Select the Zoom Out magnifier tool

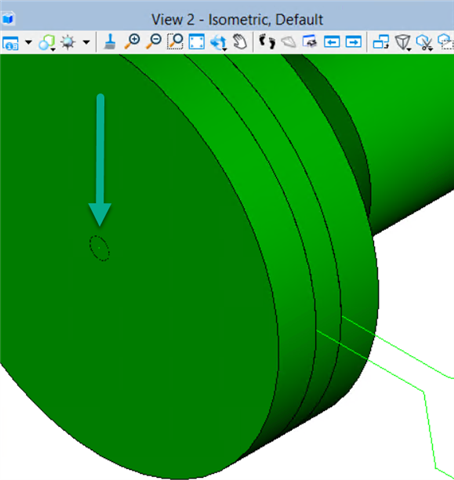[x=154, y=42]
